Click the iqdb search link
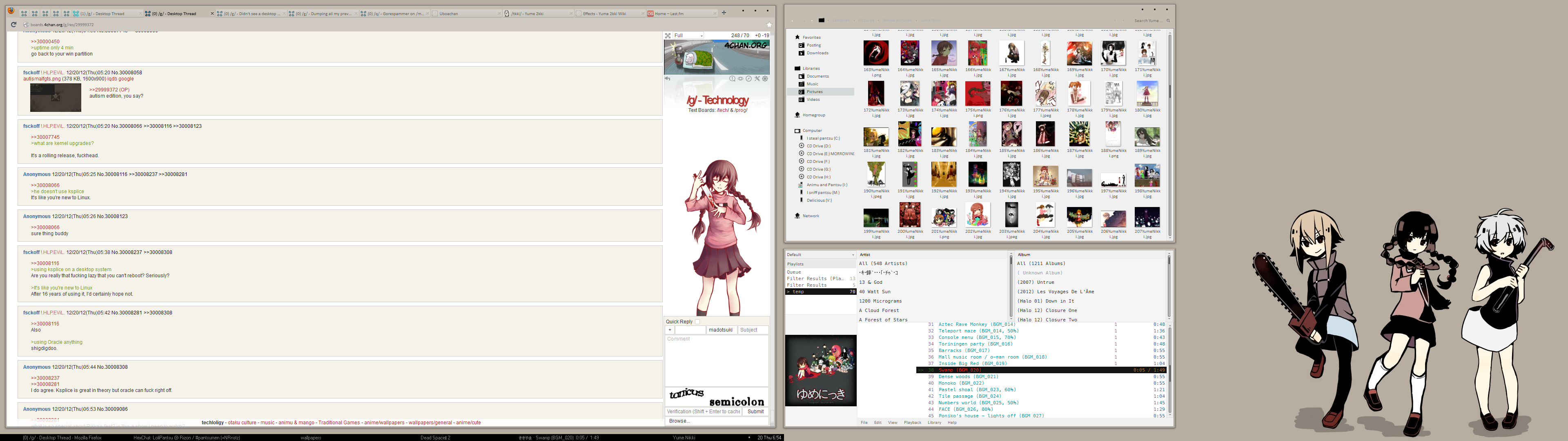This screenshot has width=1568, height=441. coord(112,79)
